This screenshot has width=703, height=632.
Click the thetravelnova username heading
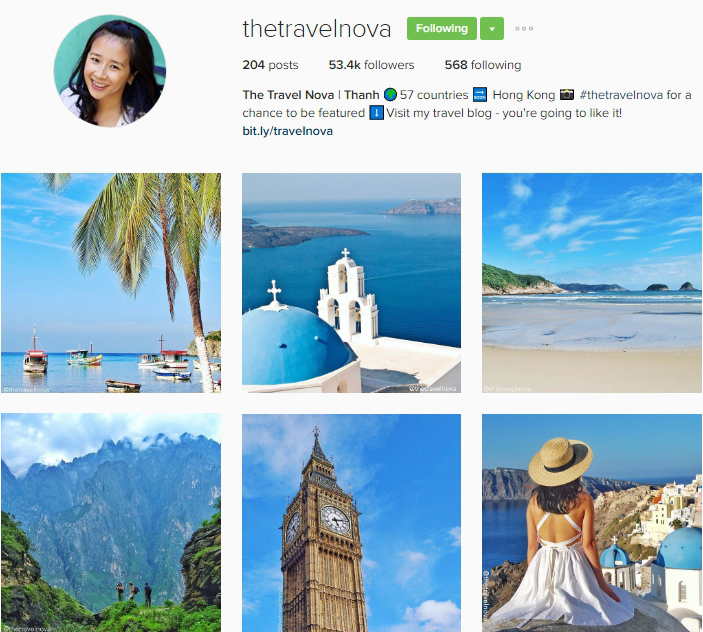(x=317, y=29)
